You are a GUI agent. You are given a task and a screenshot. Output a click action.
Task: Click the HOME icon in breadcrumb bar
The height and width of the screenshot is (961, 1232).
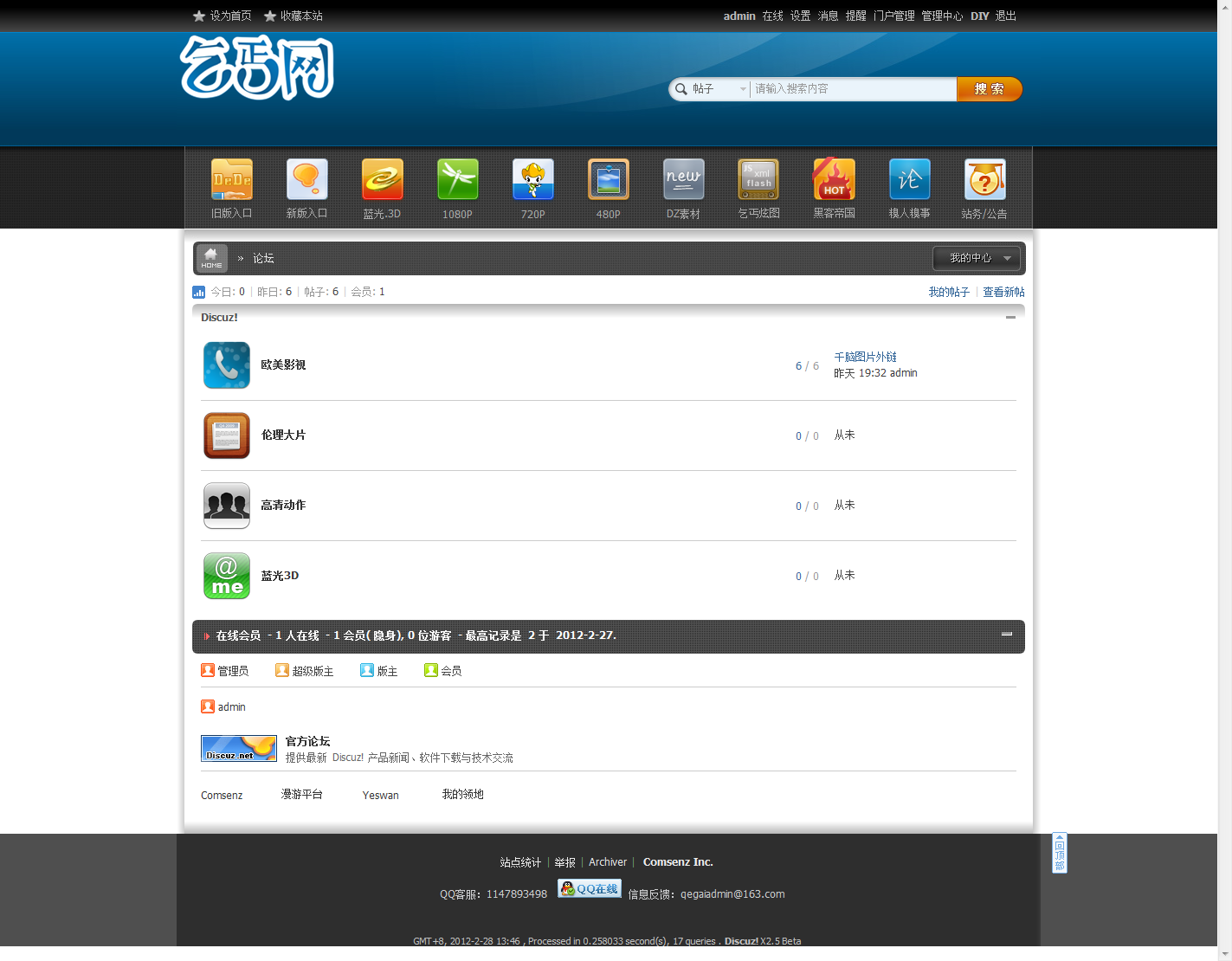(212, 258)
